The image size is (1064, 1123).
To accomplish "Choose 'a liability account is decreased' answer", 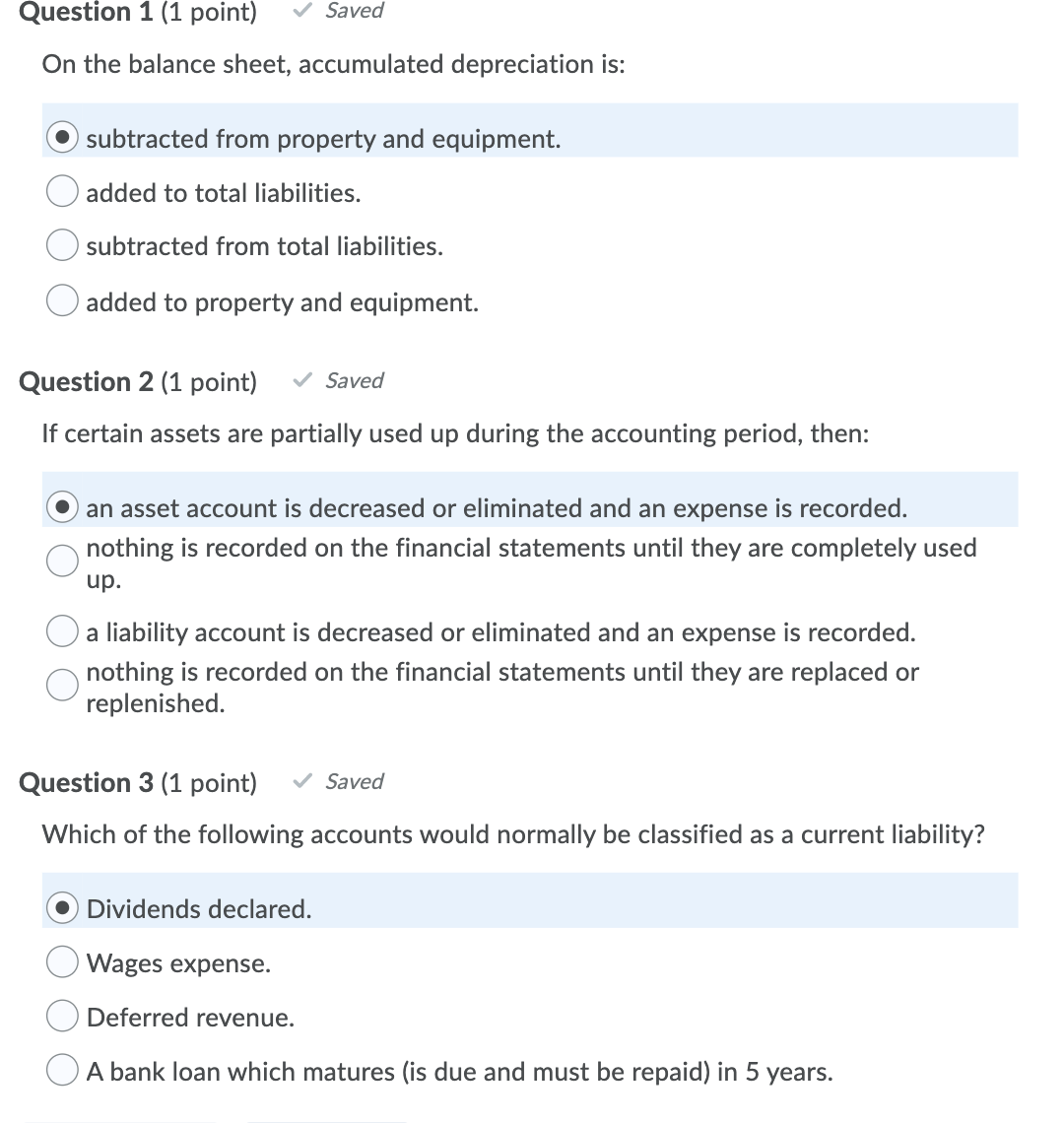I will click(61, 630).
